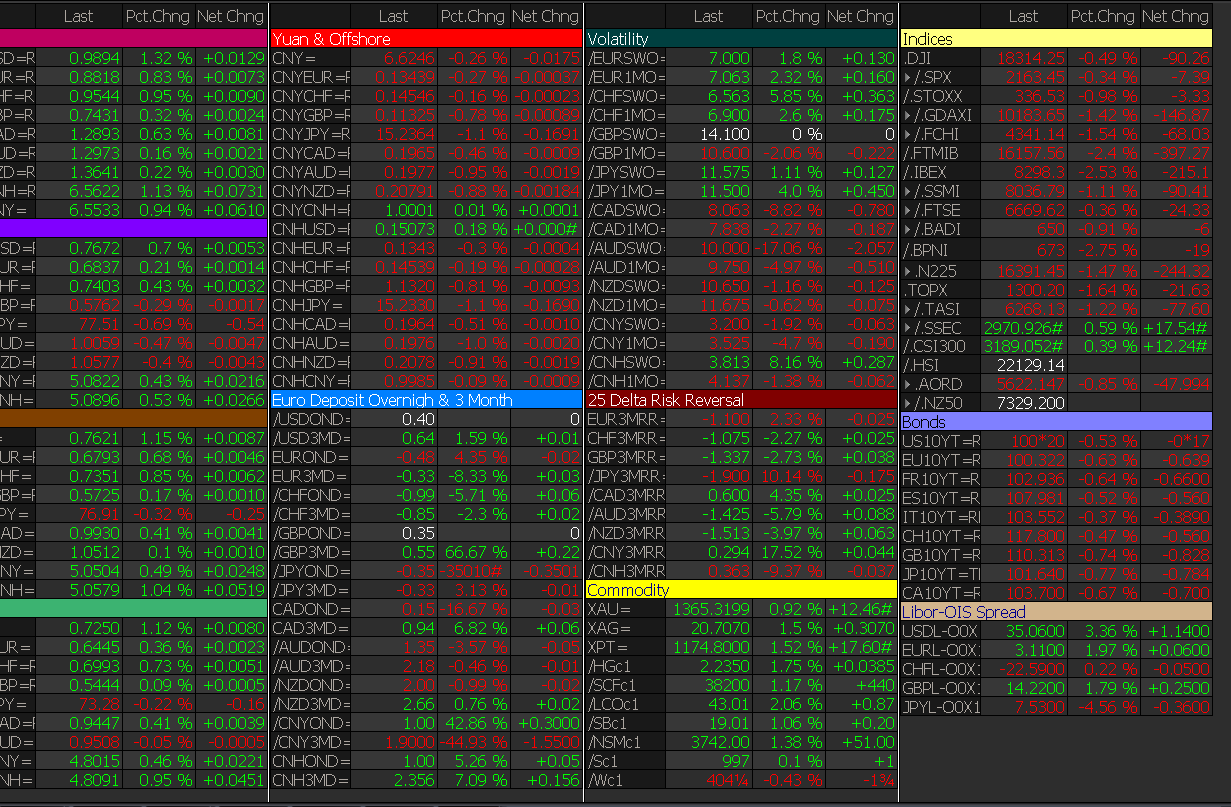Click the /.HSI last value 22129.14
This screenshot has height=807, width=1231.
pos(1030,366)
